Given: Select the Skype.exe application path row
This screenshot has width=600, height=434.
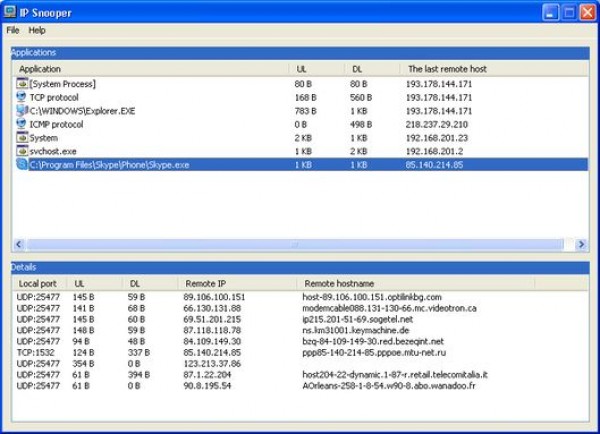Looking at the screenshot, I should coord(300,165).
